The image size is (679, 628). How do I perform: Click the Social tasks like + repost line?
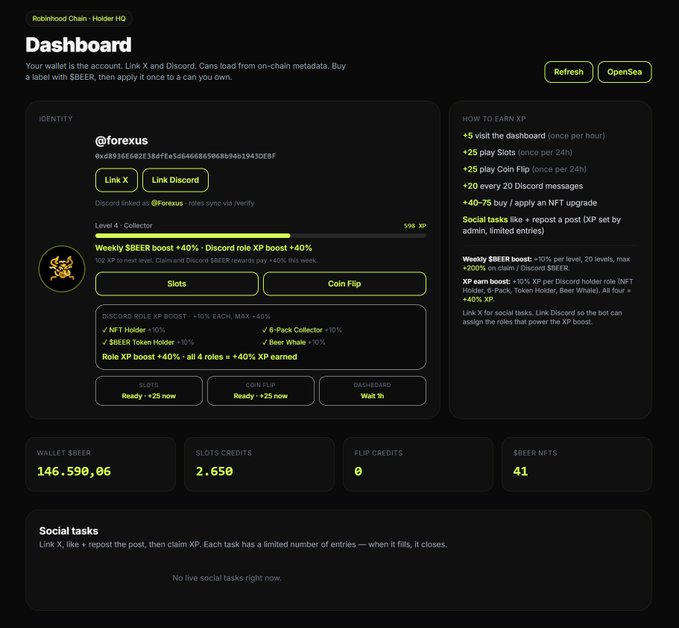[x=541, y=225]
